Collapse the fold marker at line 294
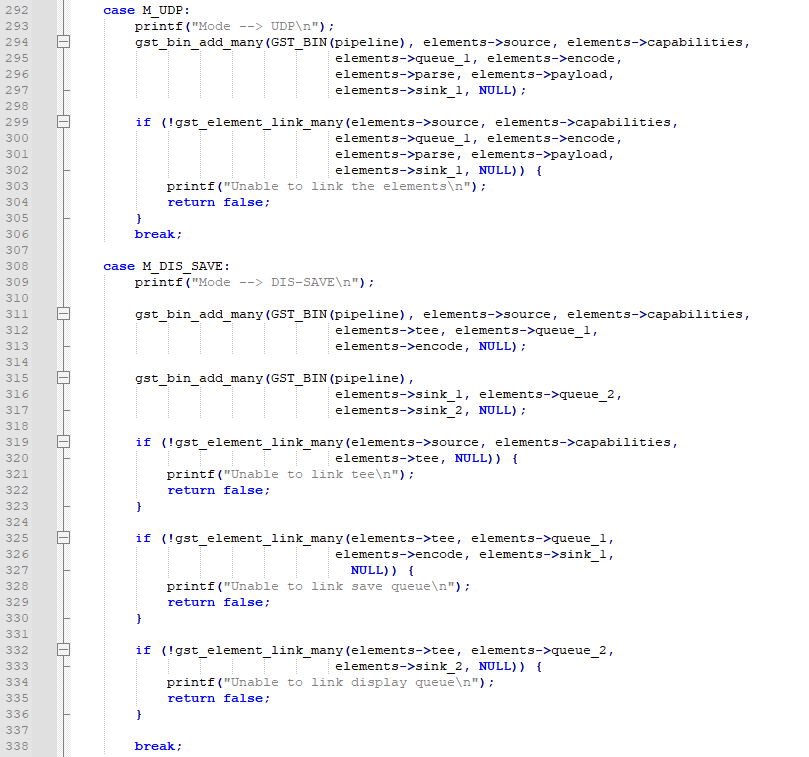The image size is (809, 757). click(63, 42)
